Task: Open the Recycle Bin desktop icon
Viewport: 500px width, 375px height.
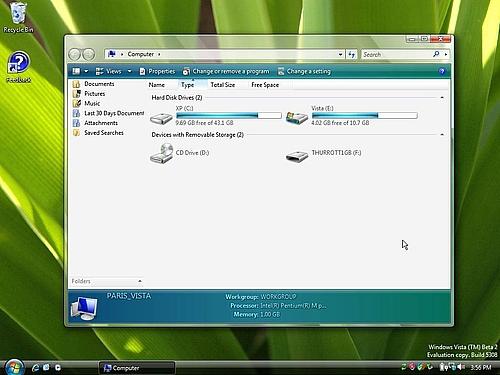Action: [x=18, y=17]
